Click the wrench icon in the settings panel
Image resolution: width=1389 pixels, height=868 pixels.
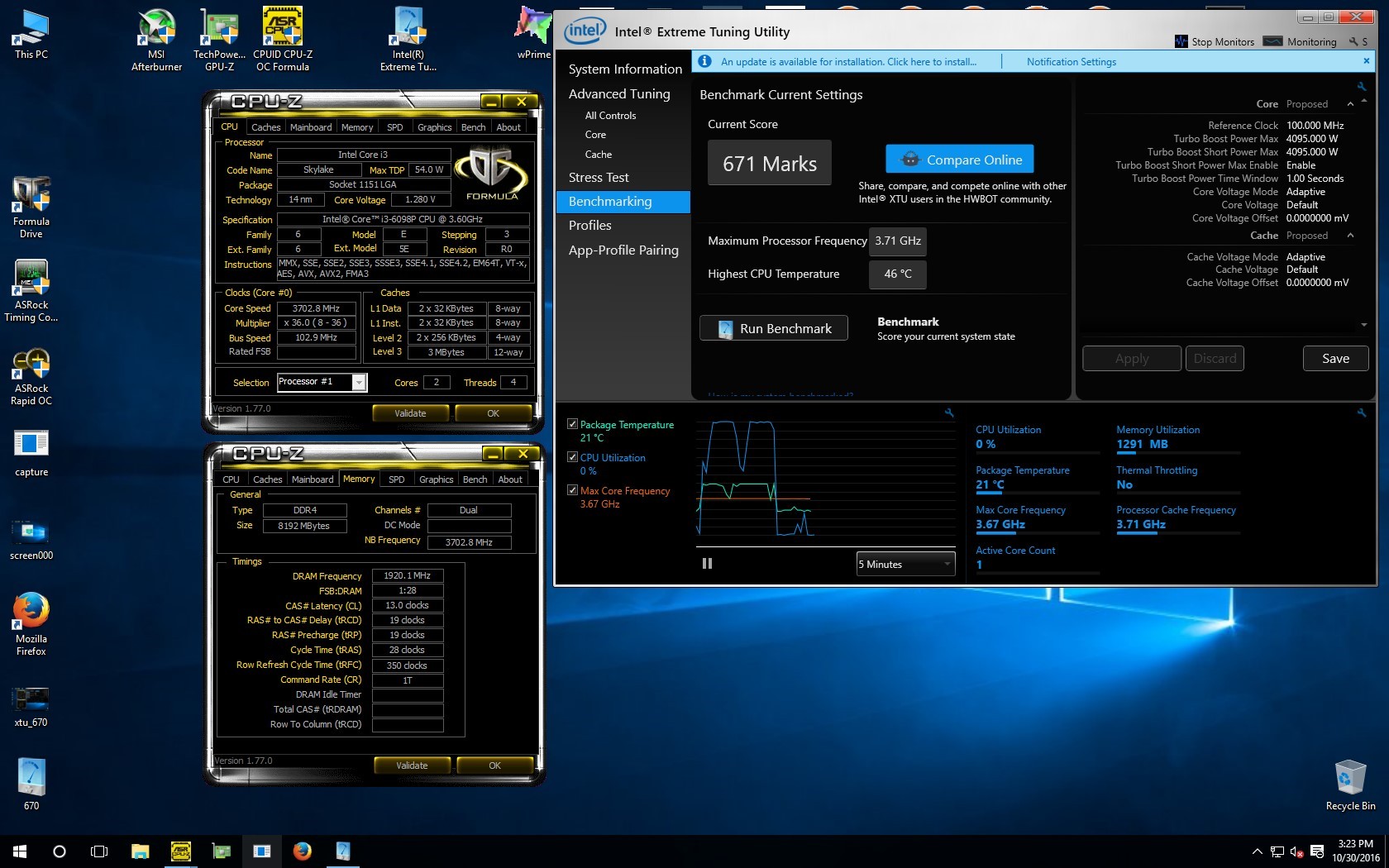1361,86
